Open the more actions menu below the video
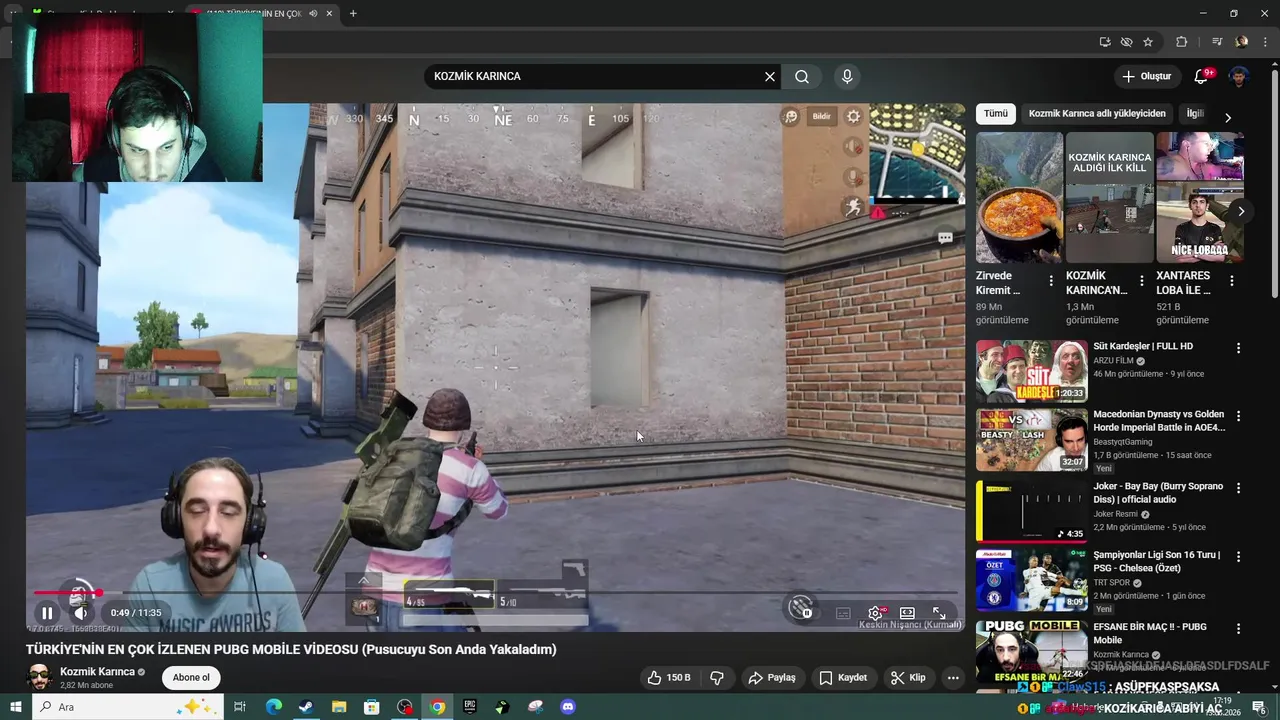Screen dimensions: 1280x720 tap(953, 677)
